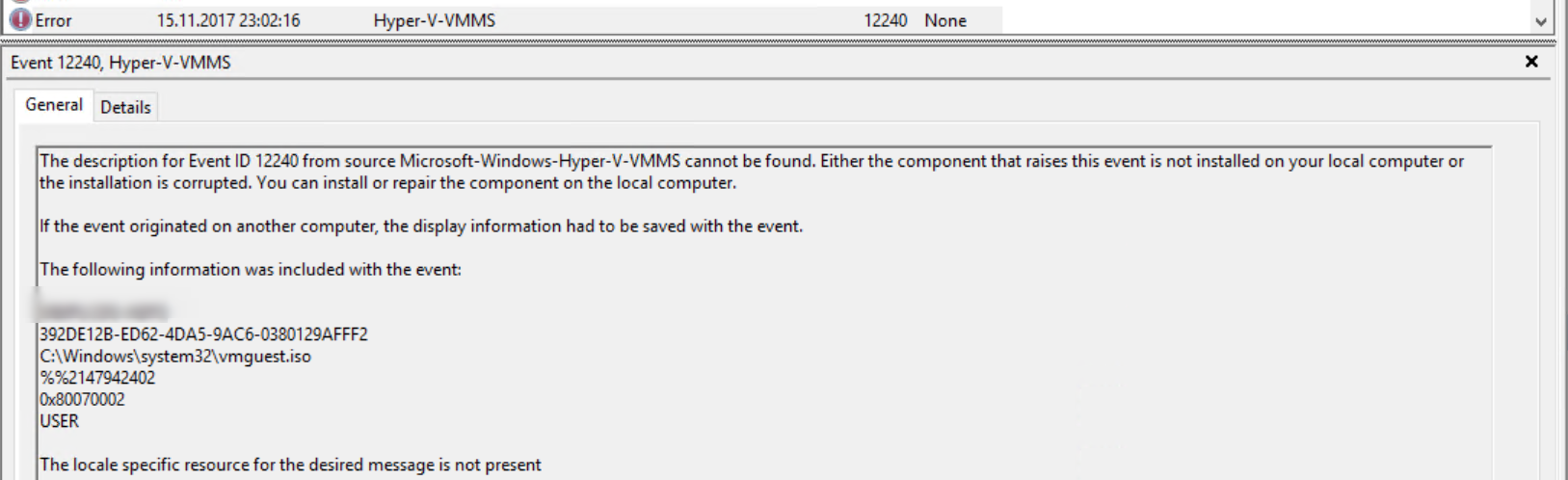
Task: Click the %%2147942402 line in the description
Action: pyautogui.click(x=97, y=378)
